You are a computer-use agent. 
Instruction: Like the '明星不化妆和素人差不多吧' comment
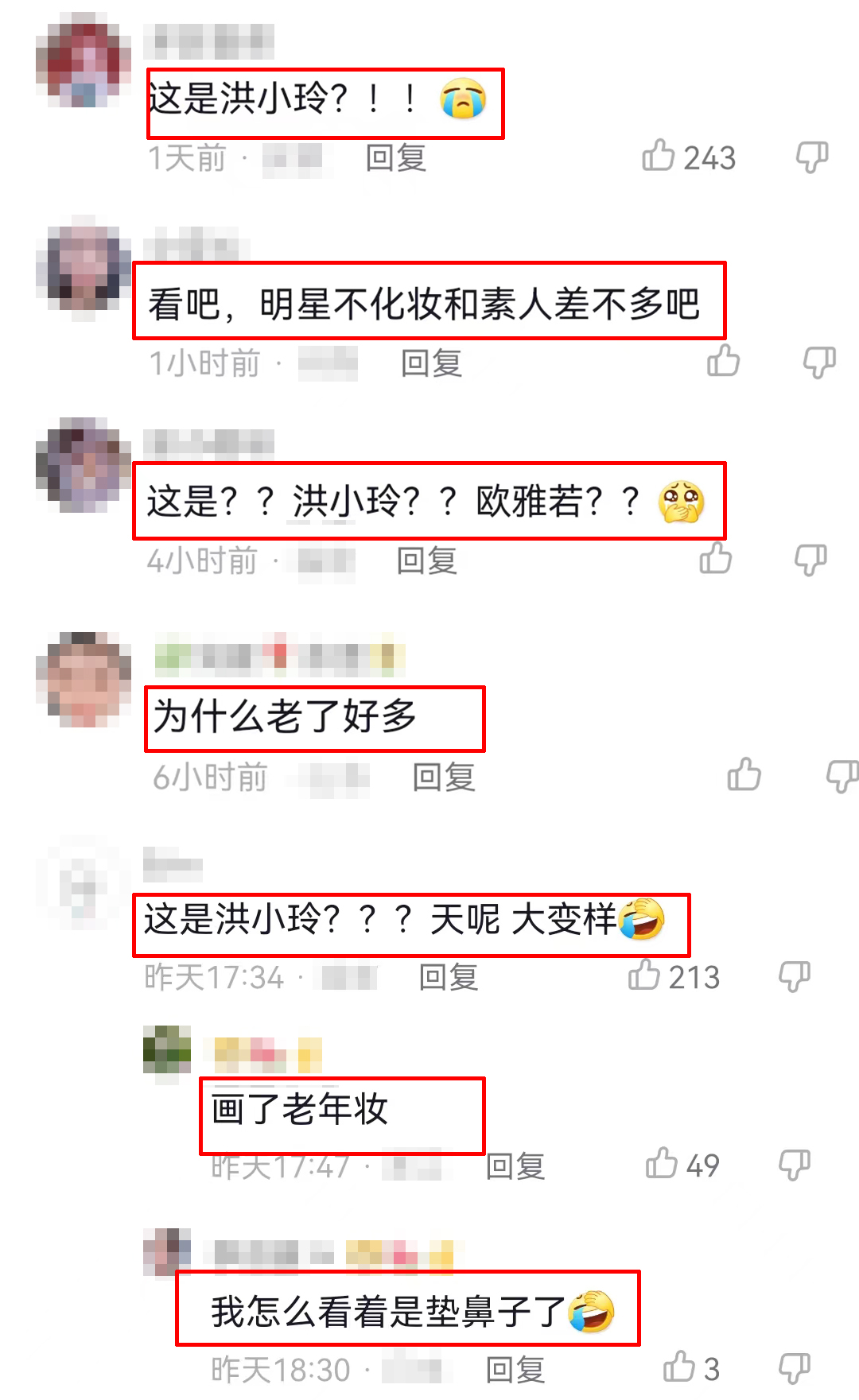723,360
